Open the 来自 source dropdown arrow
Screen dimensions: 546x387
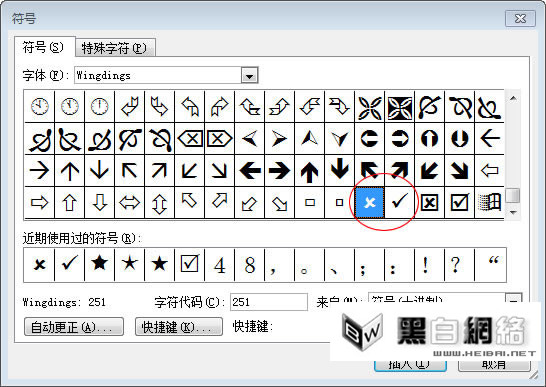click(x=514, y=300)
